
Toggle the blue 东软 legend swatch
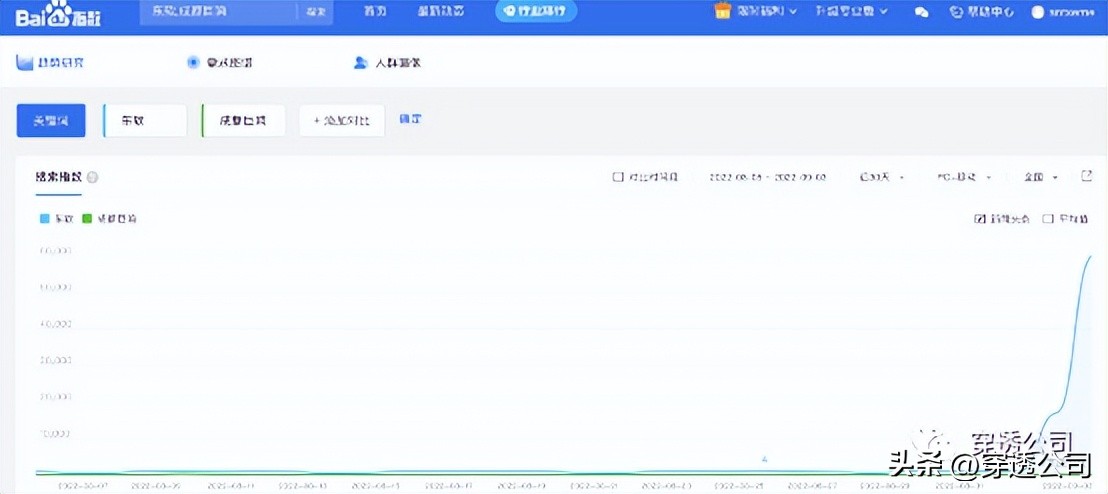click(45, 219)
